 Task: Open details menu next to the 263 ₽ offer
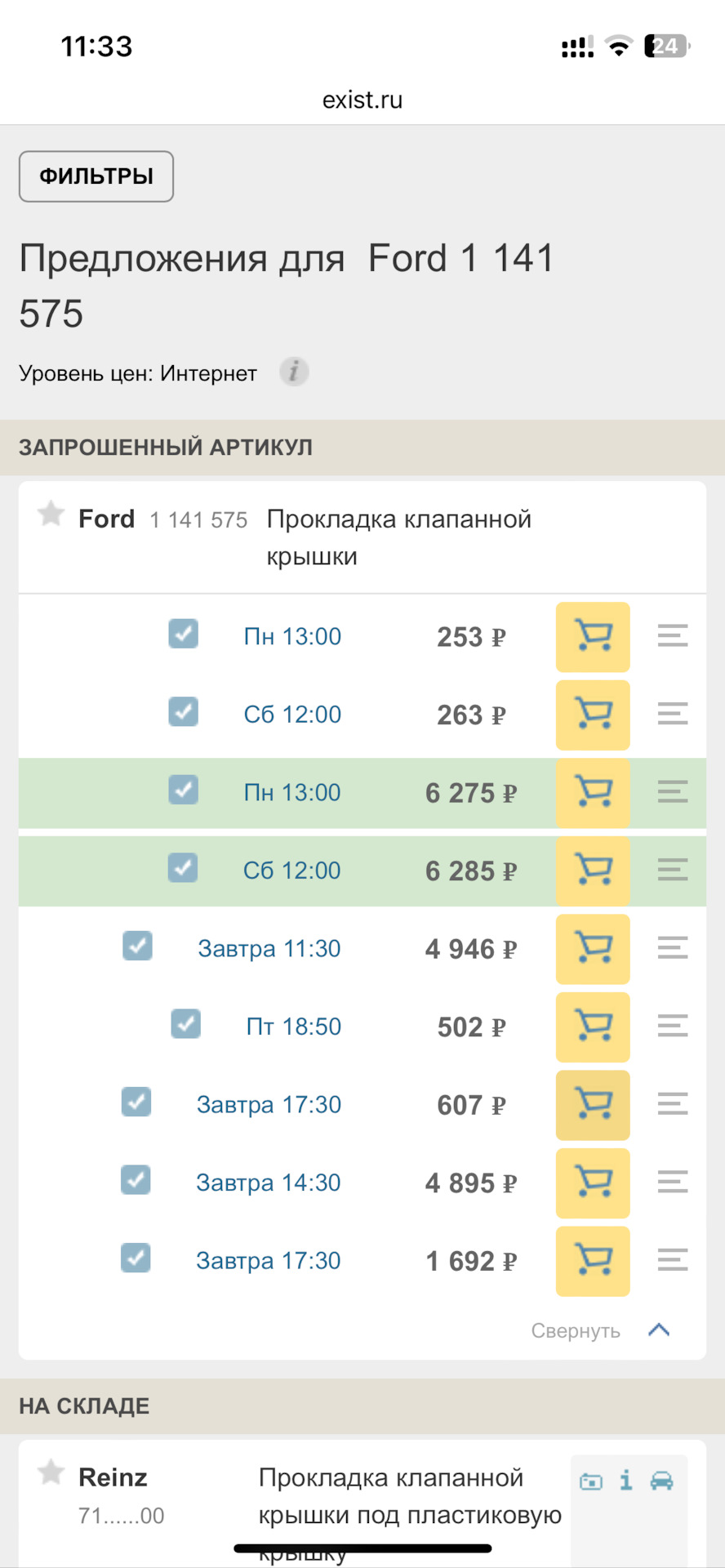[672, 715]
